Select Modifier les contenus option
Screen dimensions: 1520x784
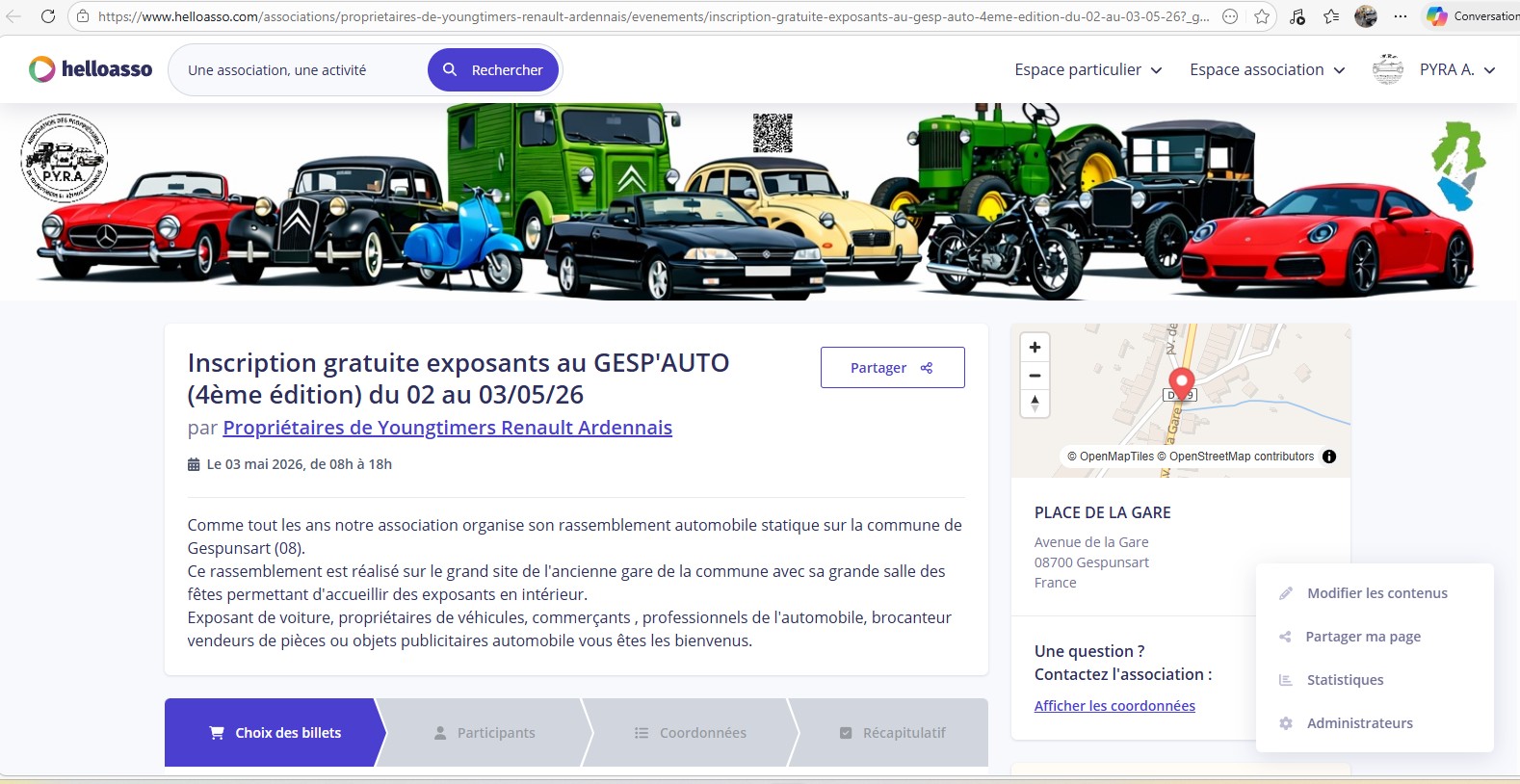pyautogui.click(x=1376, y=593)
